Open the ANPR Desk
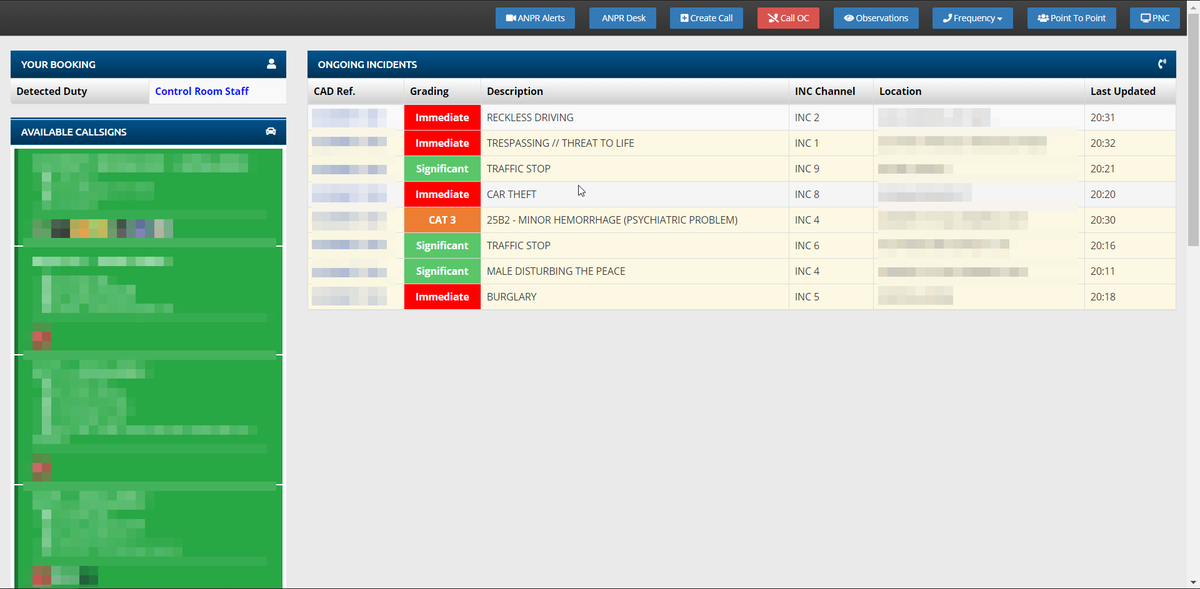This screenshot has width=1200, height=589. tap(623, 18)
